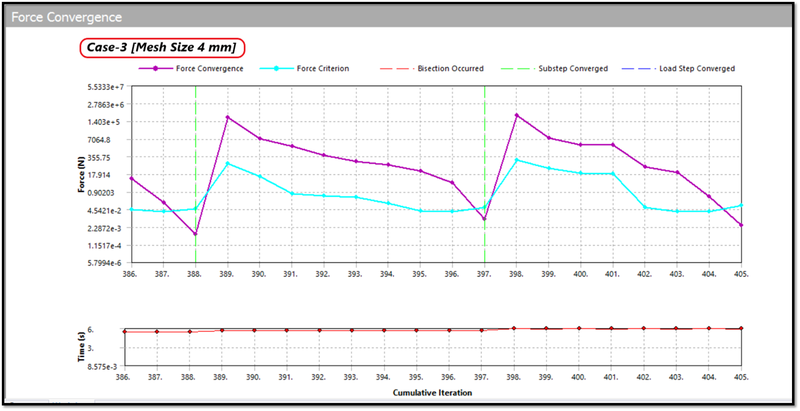Select cyan Force Criterion point at iteration 402

pyautogui.click(x=645, y=208)
